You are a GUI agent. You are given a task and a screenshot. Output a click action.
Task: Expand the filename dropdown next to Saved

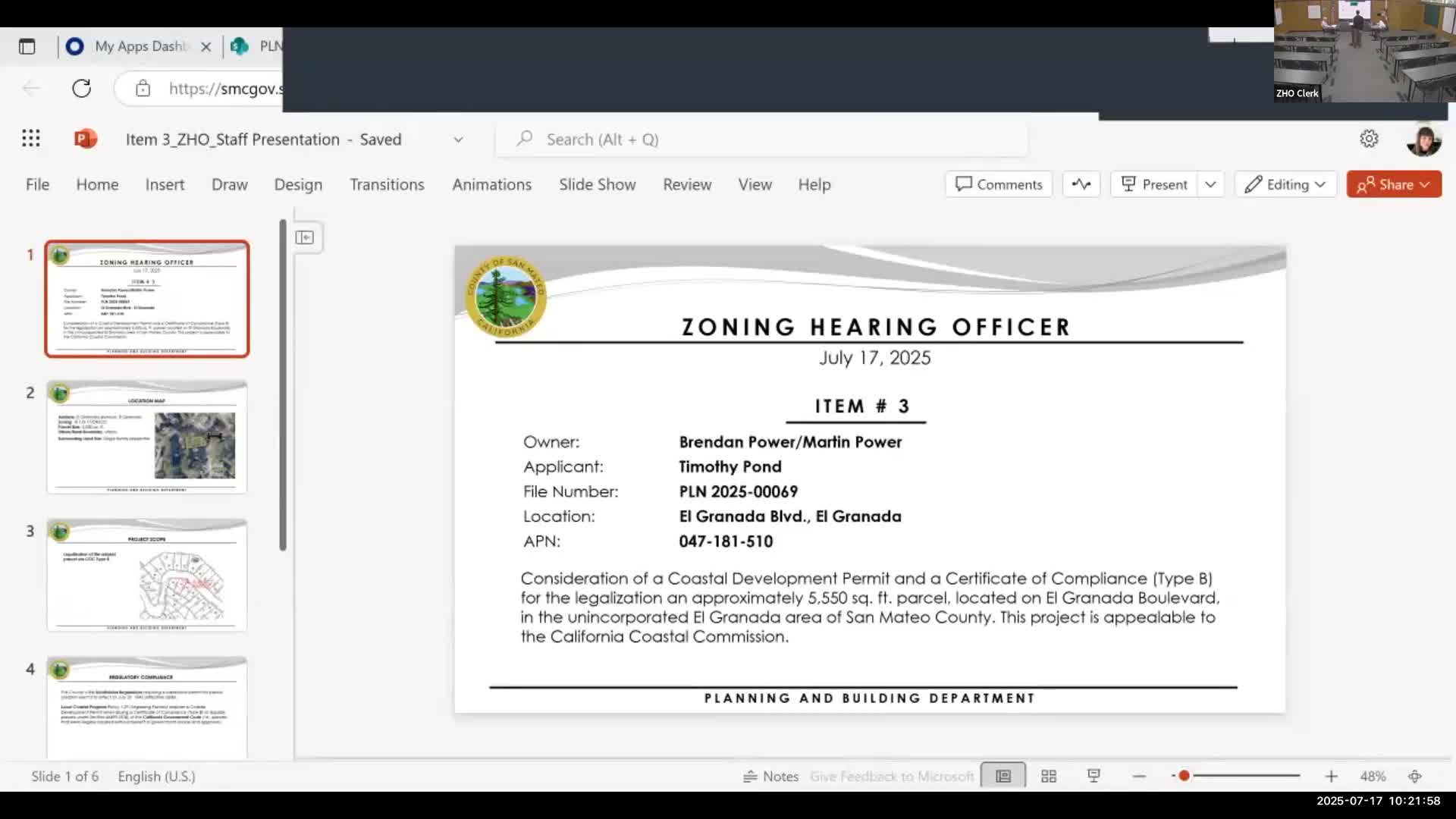[458, 140]
